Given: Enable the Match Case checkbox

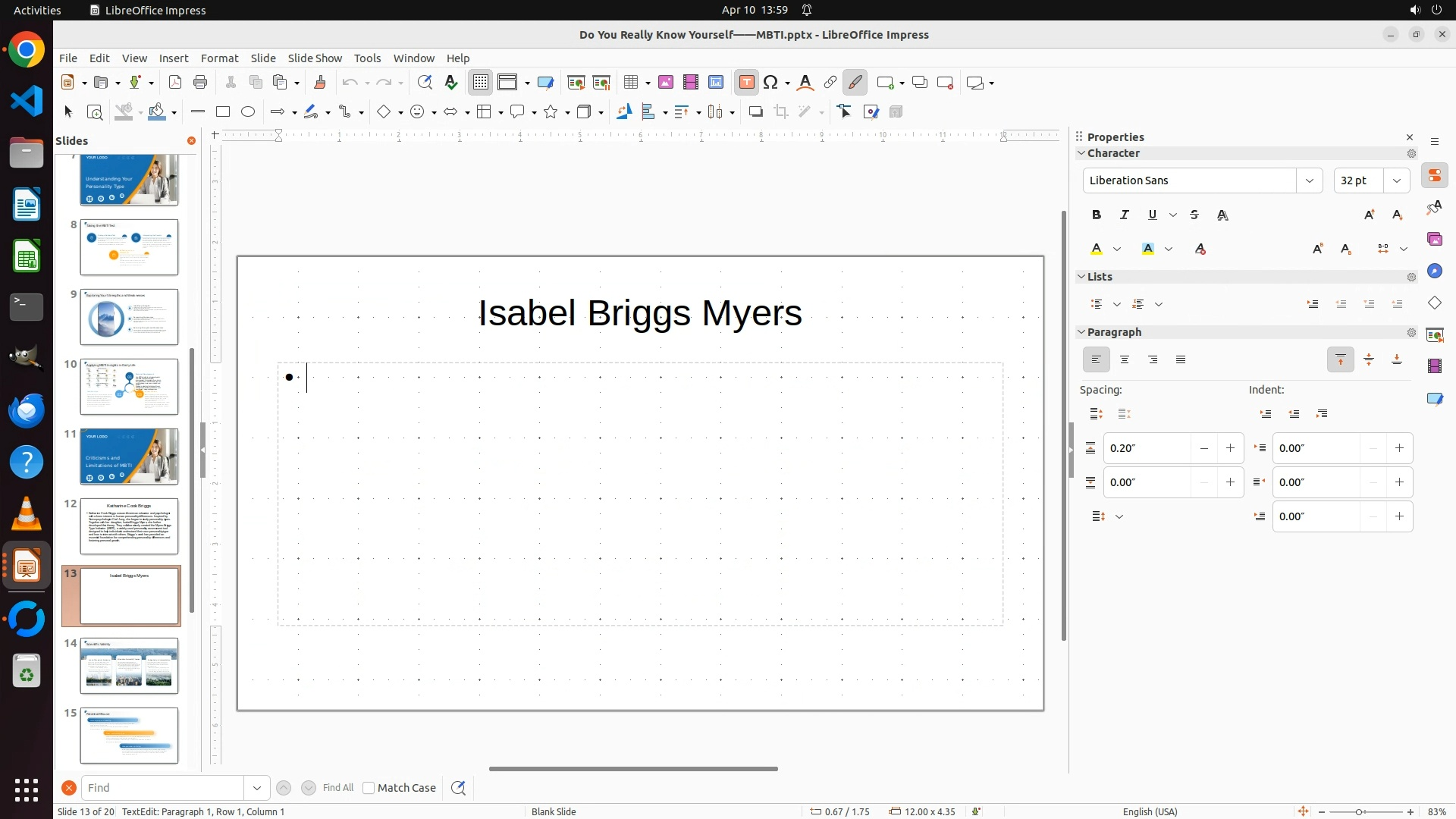Looking at the screenshot, I should 369,788.
